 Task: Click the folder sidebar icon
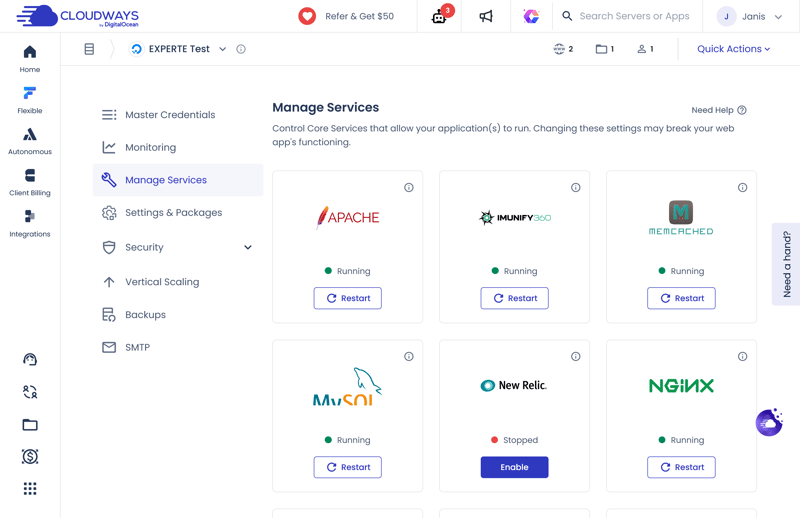point(30,425)
